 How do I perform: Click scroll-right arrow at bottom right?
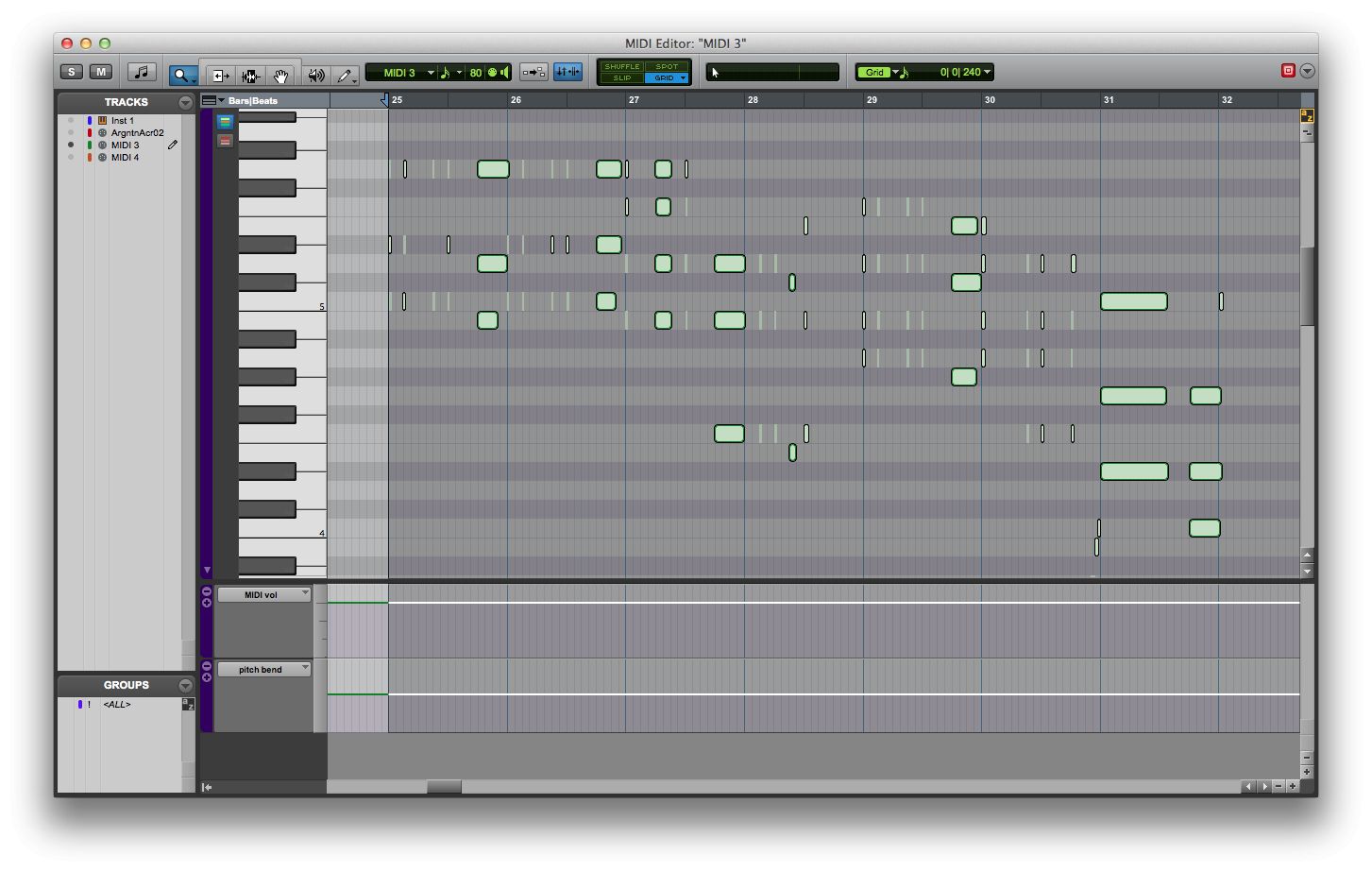pos(1263,786)
